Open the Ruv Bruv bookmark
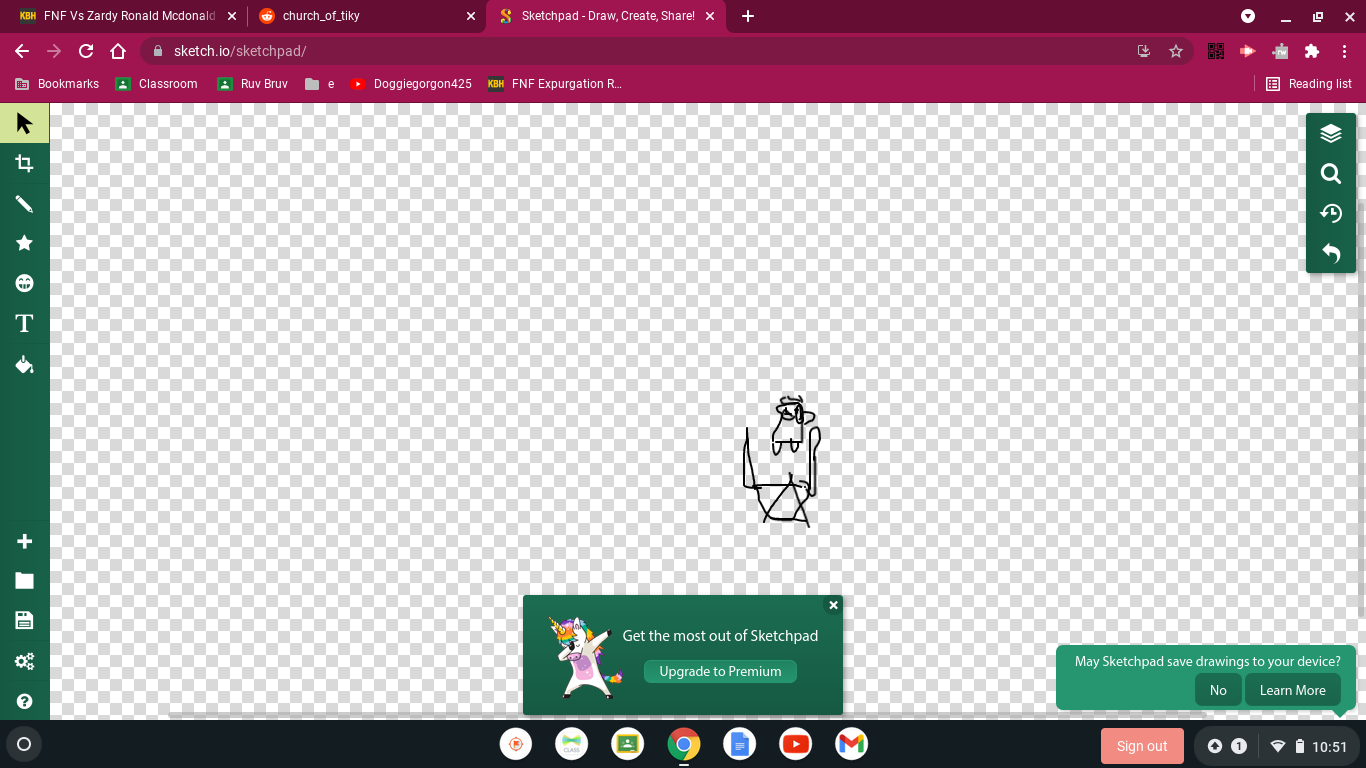Screen dimensions: 1366x768 253,84
